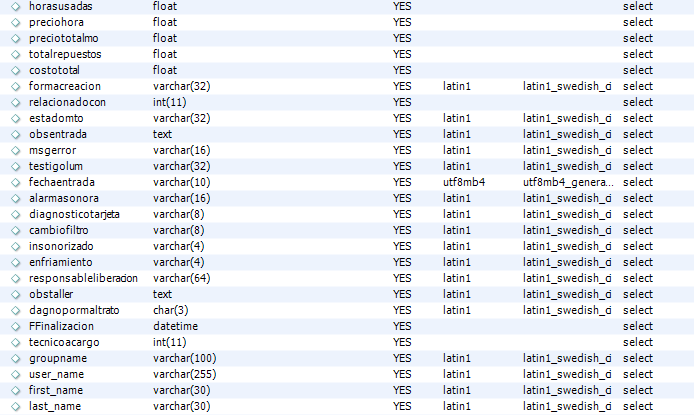Click select privilege in tecnicoacargo row
This screenshot has width=694, height=415.
coord(637,342)
